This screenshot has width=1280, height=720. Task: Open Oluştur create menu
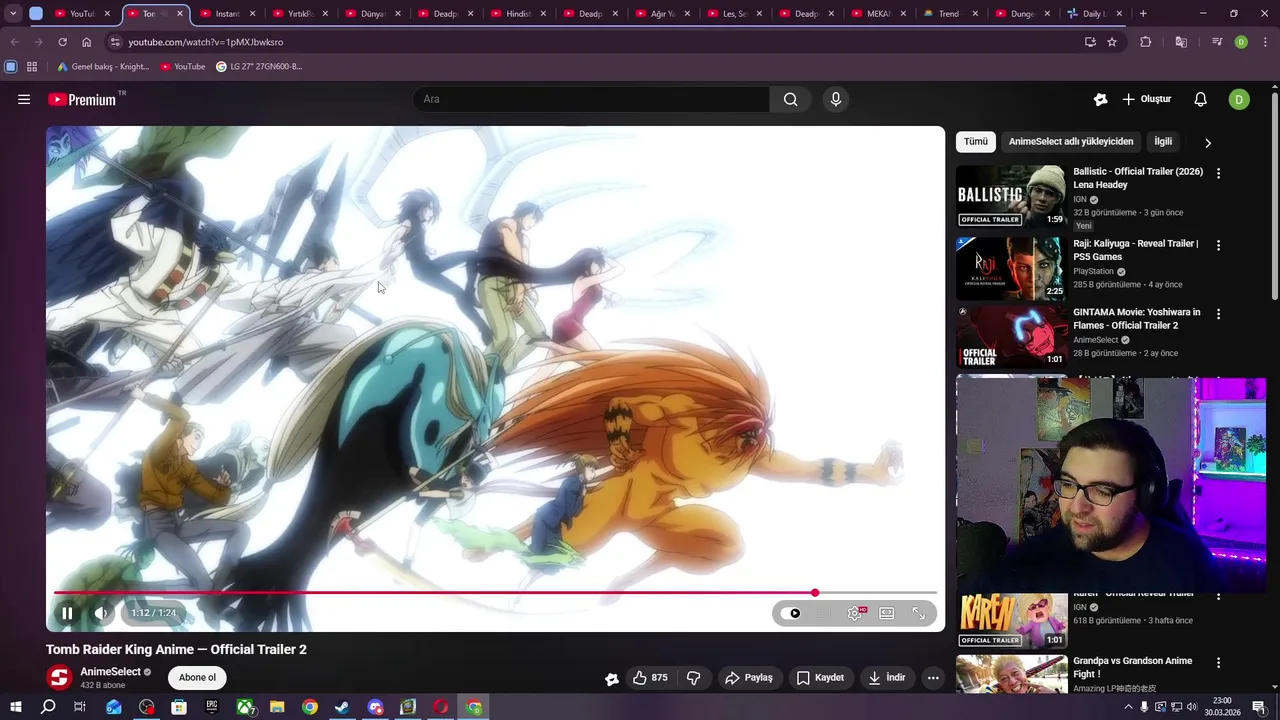(x=1146, y=99)
